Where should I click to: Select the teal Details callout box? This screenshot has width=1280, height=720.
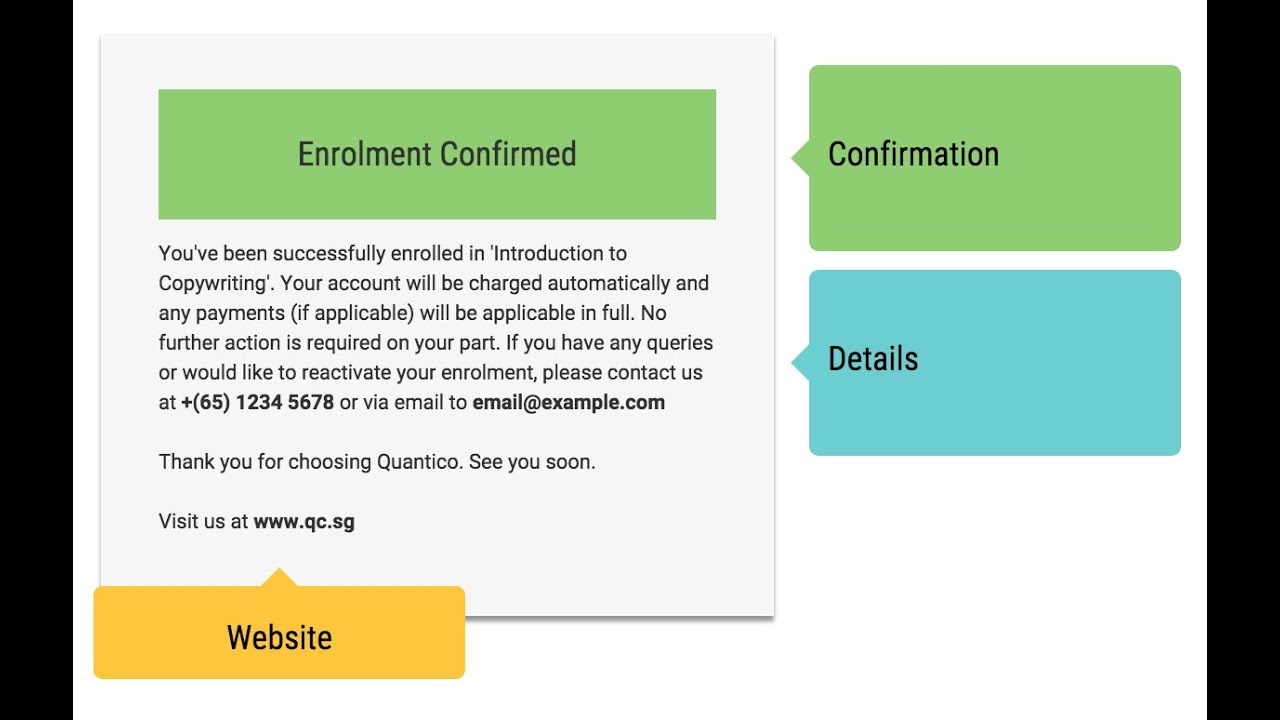coord(994,362)
